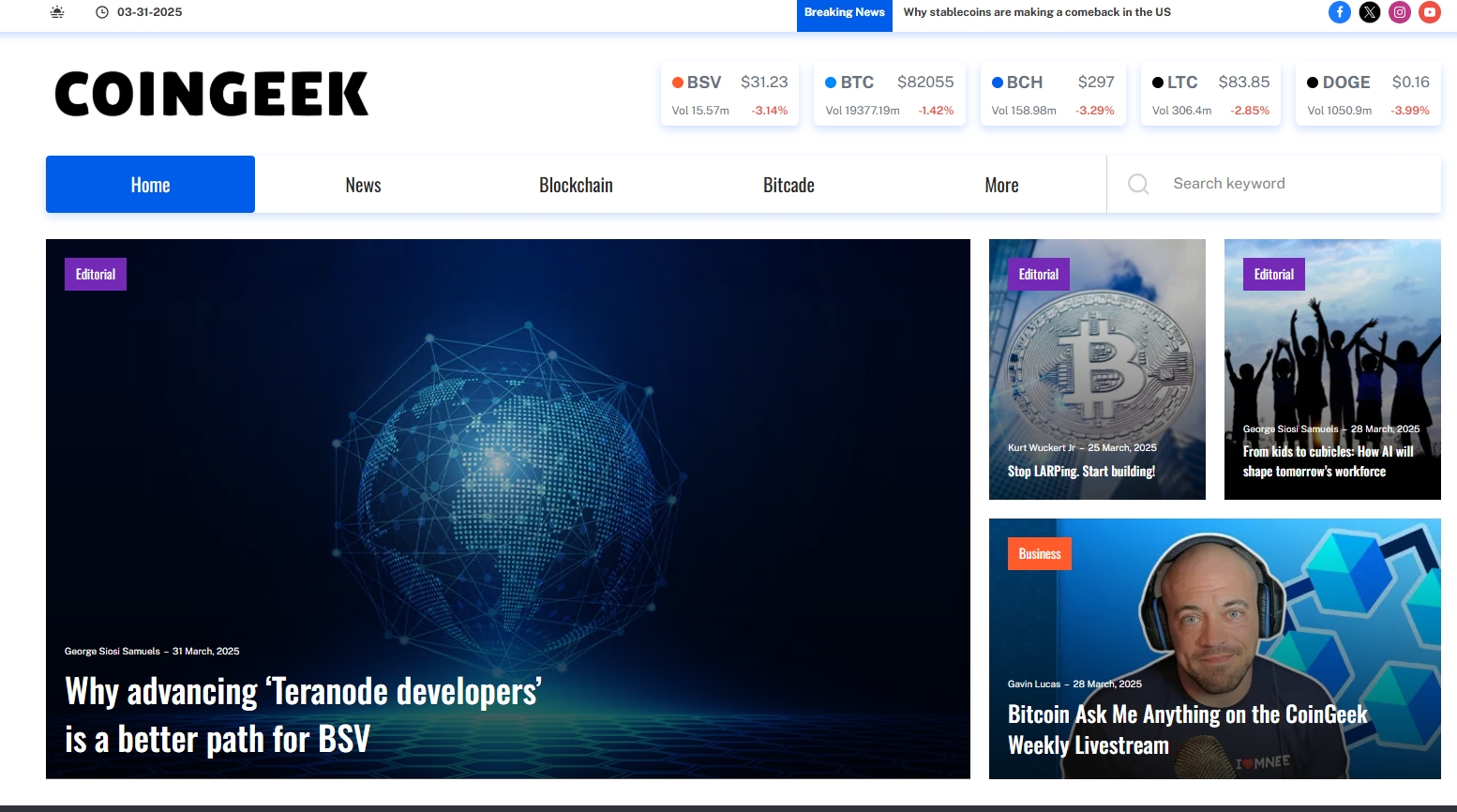
Task: Select the DOGE ticker card
Action: click(1368, 93)
